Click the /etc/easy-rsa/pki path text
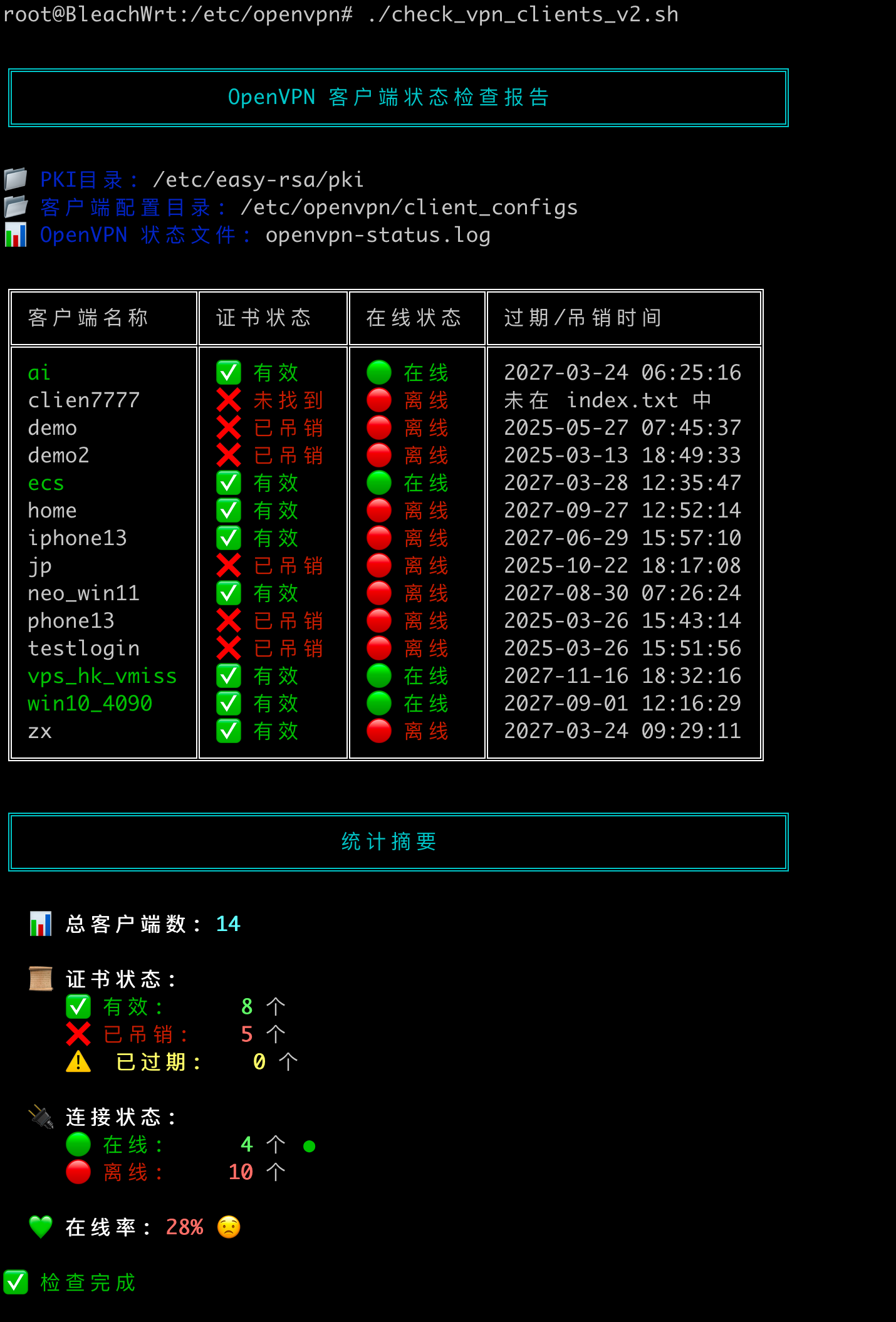This screenshot has height=1322, width=896. pyautogui.click(x=258, y=180)
